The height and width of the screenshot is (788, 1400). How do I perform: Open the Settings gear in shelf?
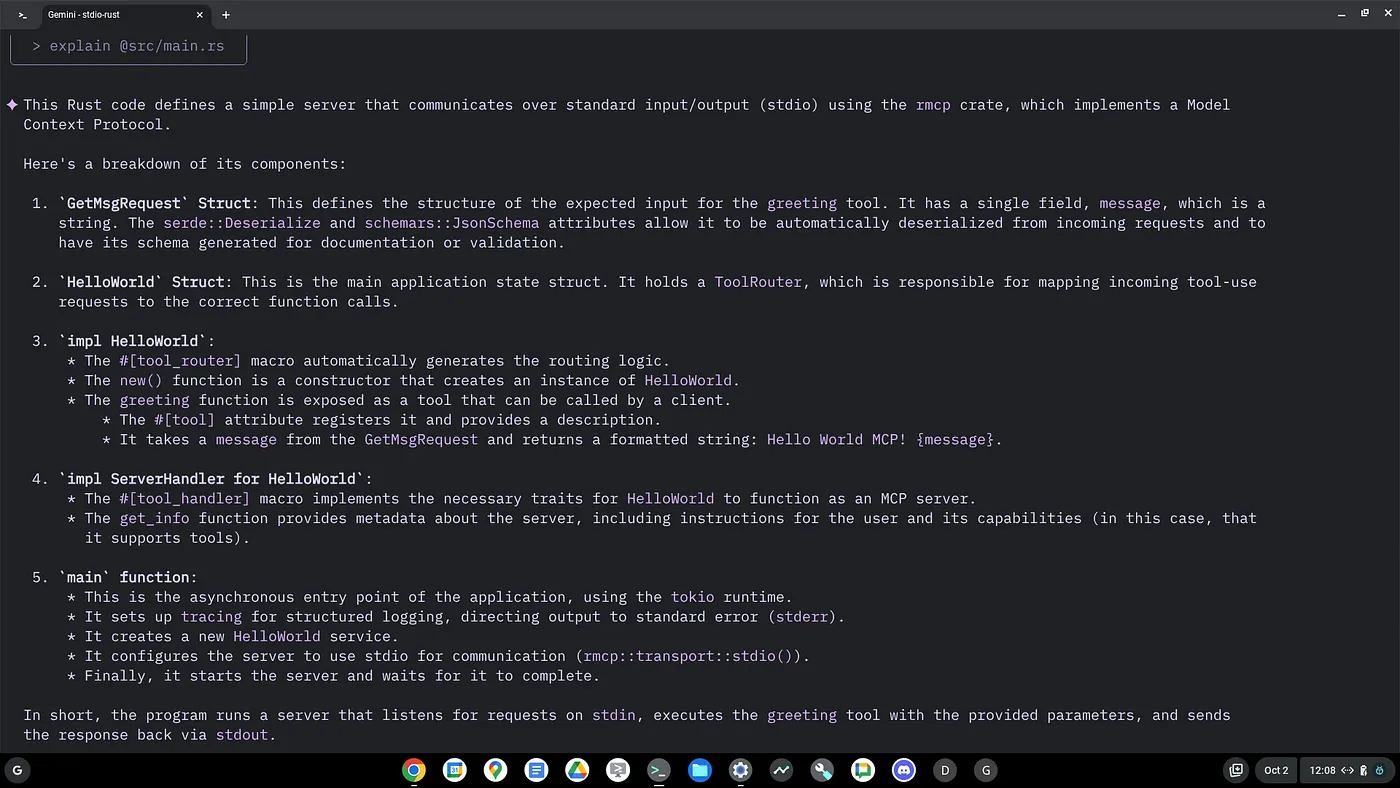(x=740, y=770)
